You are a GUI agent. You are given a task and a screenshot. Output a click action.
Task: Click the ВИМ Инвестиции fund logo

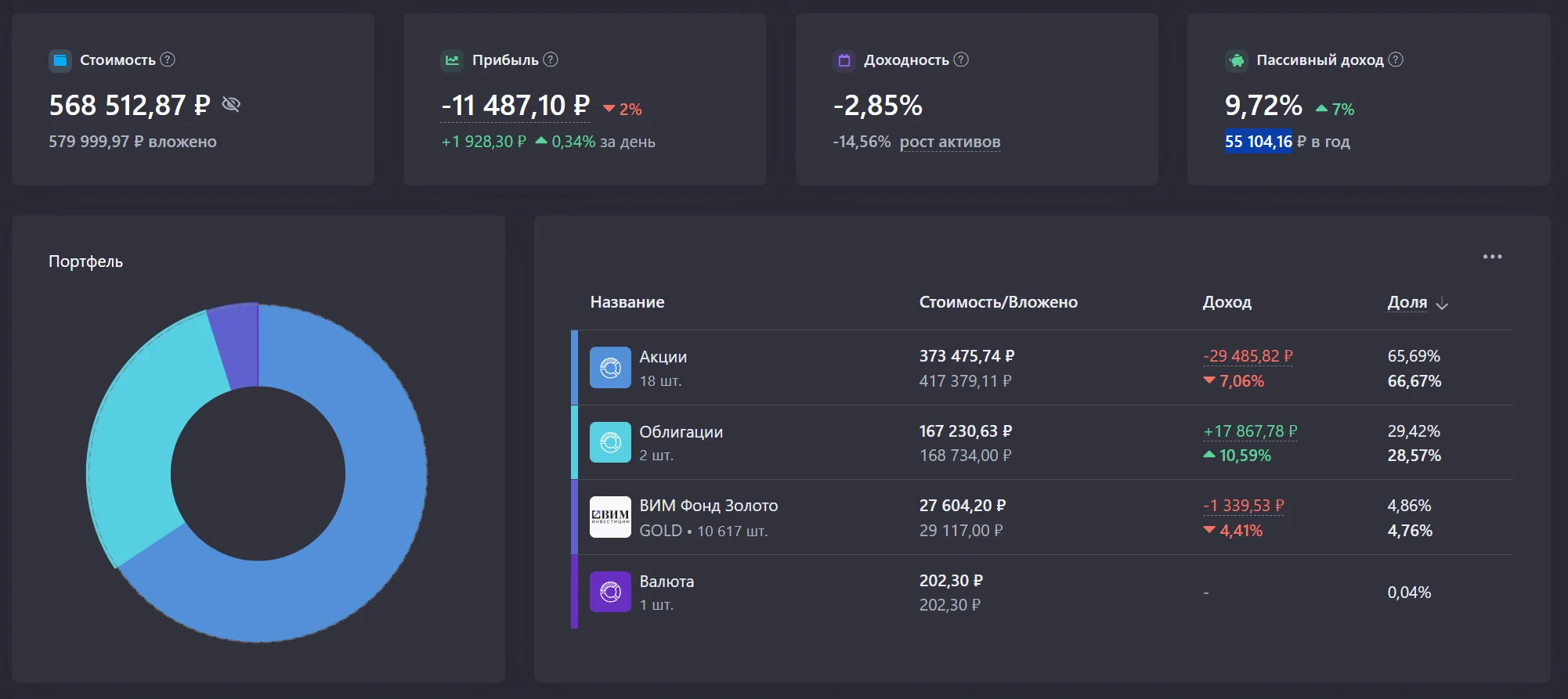(610, 517)
